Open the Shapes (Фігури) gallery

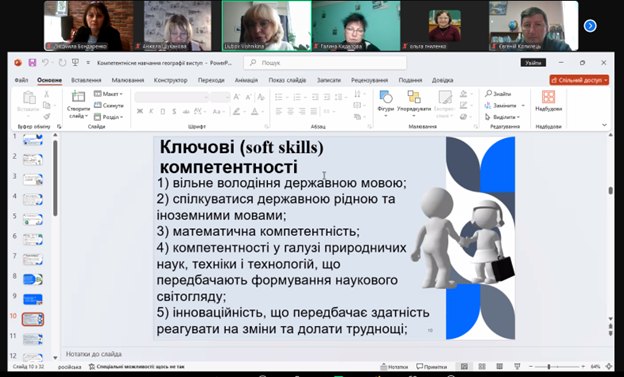click(386, 103)
